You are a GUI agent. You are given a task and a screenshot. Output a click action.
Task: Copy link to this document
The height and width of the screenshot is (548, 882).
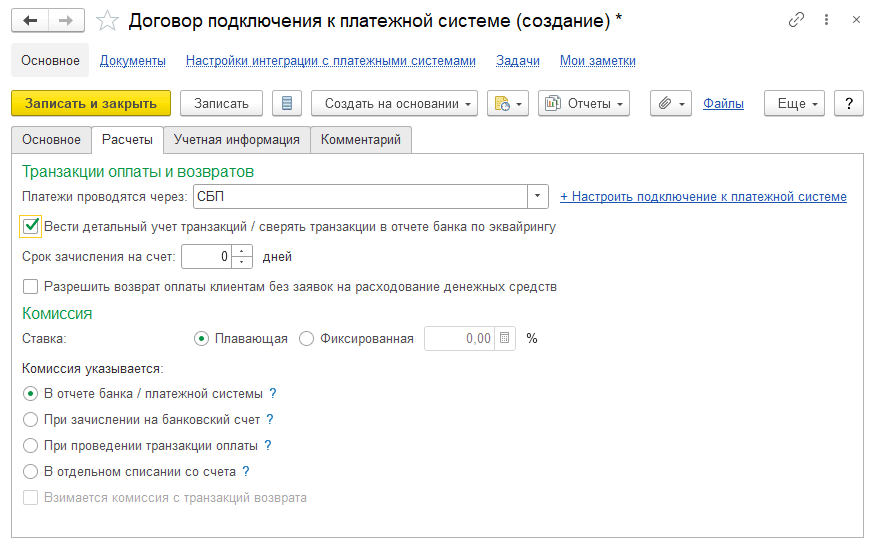[796, 20]
